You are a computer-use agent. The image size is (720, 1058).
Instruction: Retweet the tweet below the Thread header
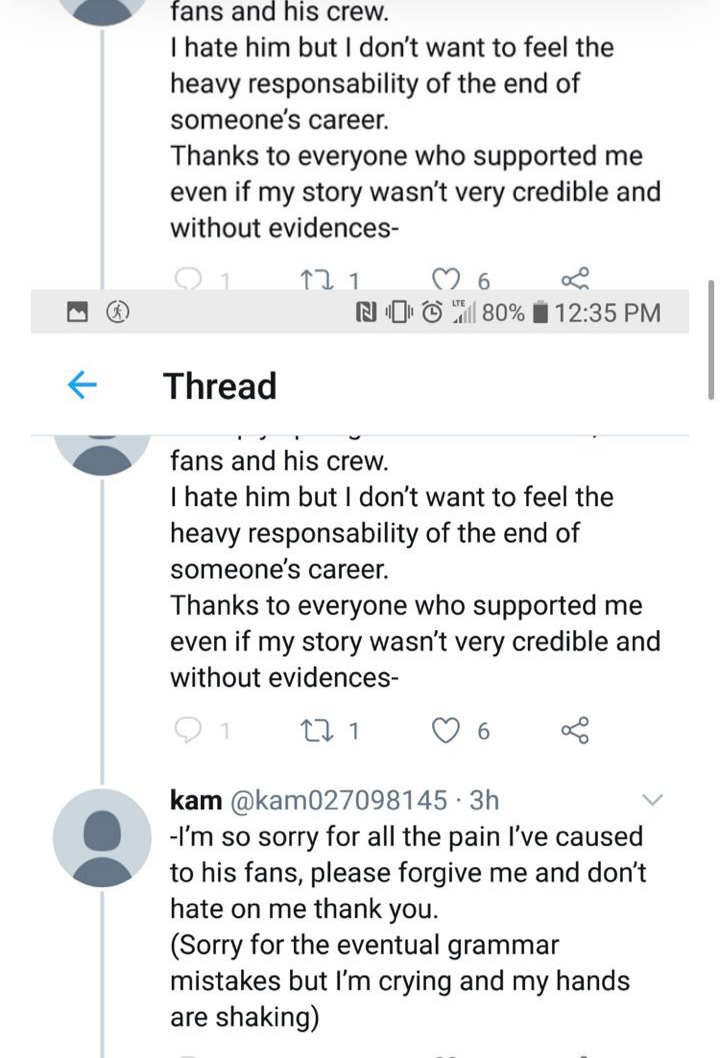[318, 733]
